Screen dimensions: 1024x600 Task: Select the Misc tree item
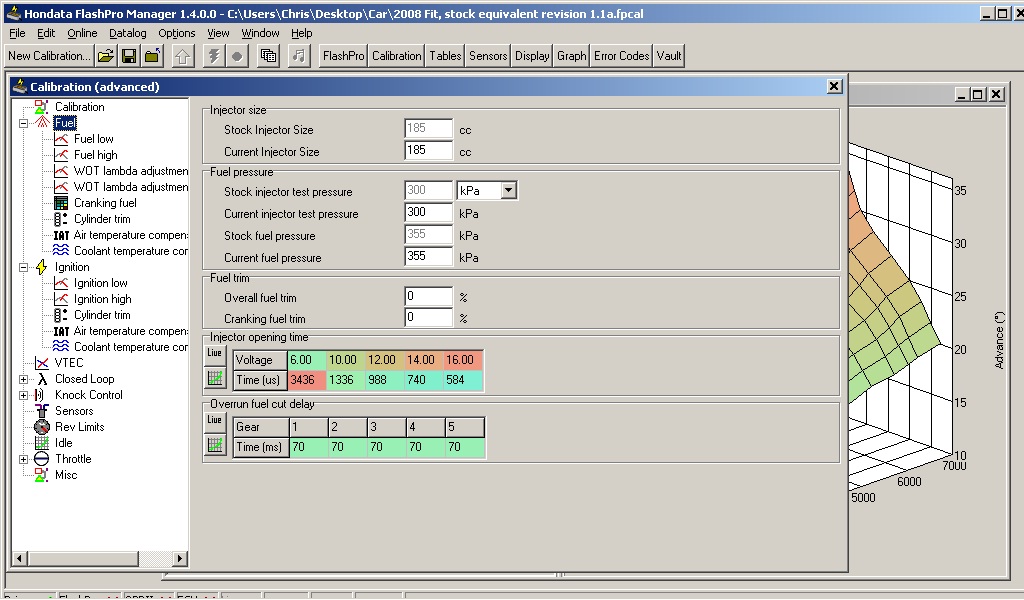point(65,475)
